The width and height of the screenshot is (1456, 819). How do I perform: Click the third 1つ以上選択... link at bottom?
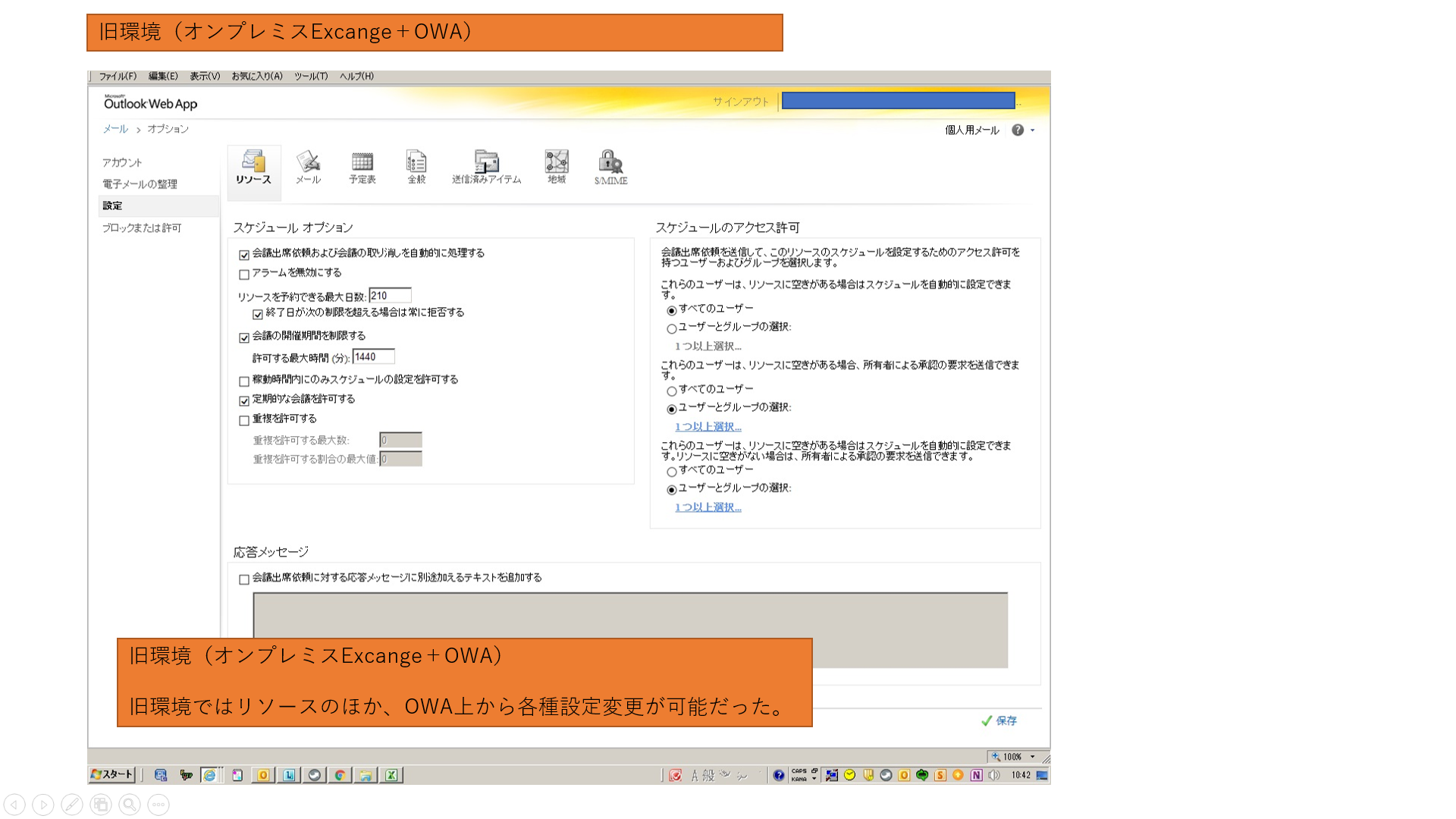click(708, 507)
